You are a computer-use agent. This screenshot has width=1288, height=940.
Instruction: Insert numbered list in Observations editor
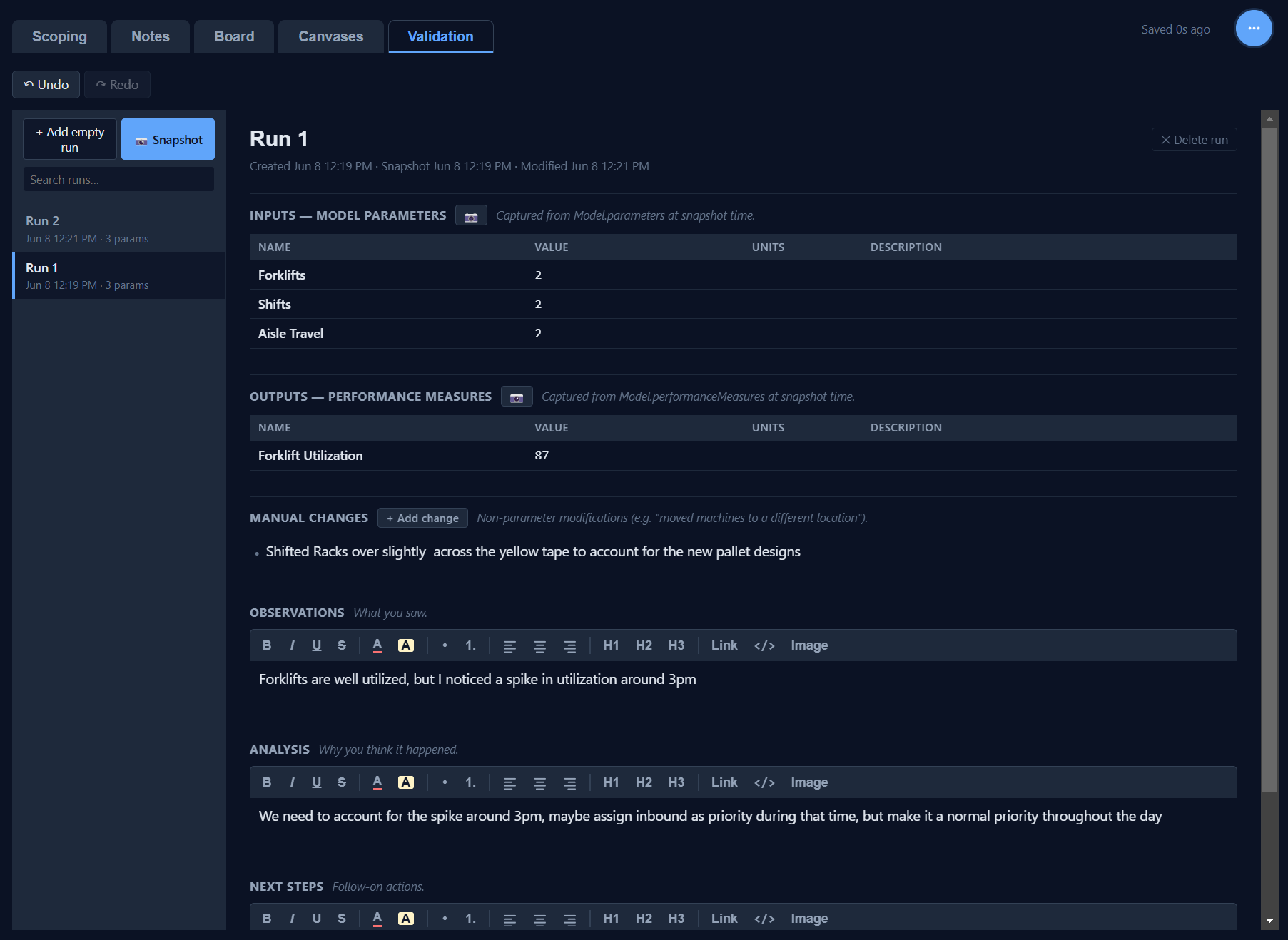(x=470, y=645)
